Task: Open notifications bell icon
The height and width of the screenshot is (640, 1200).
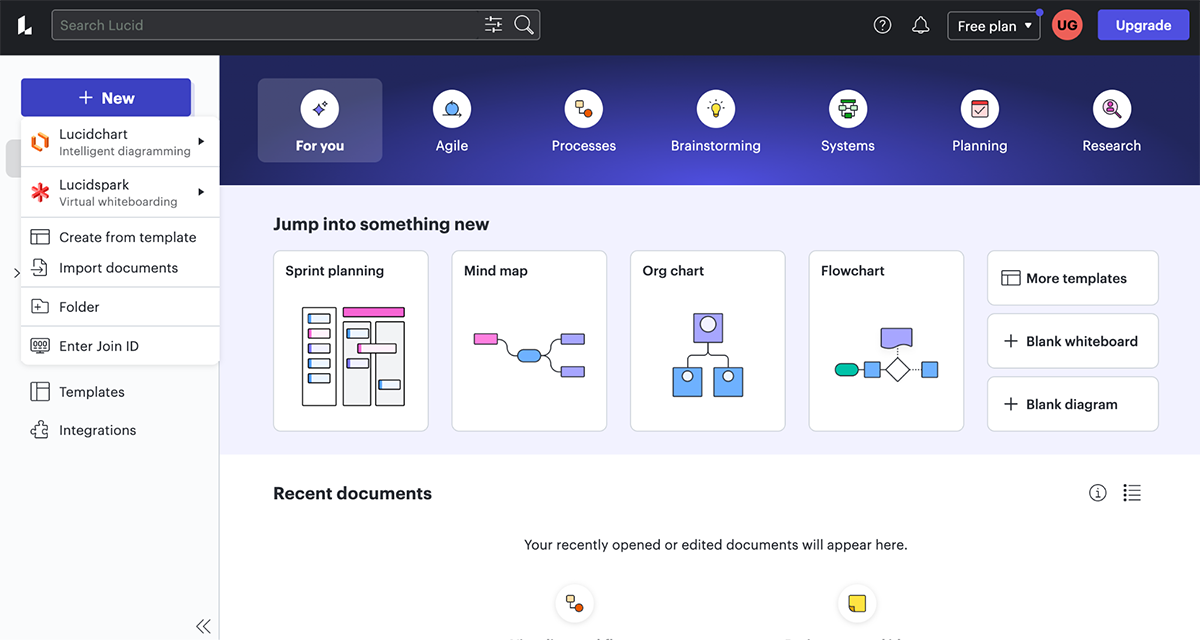Action: (921, 26)
